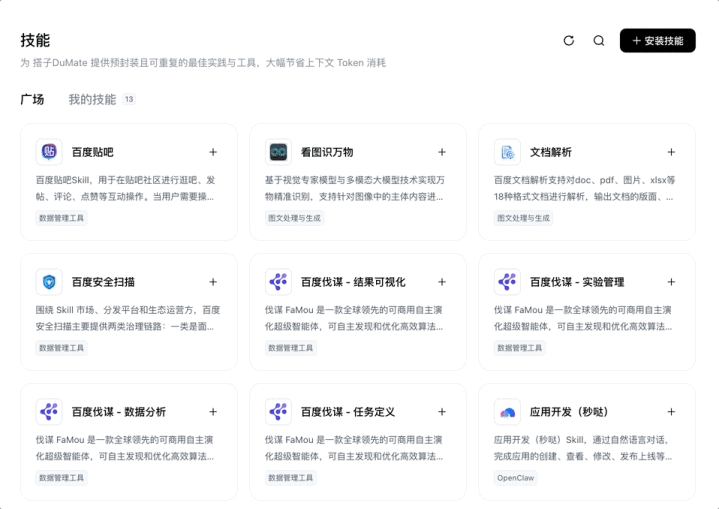Click the refresh icon in the header
This screenshot has height=509, width=719.
[x=569, y=41]
